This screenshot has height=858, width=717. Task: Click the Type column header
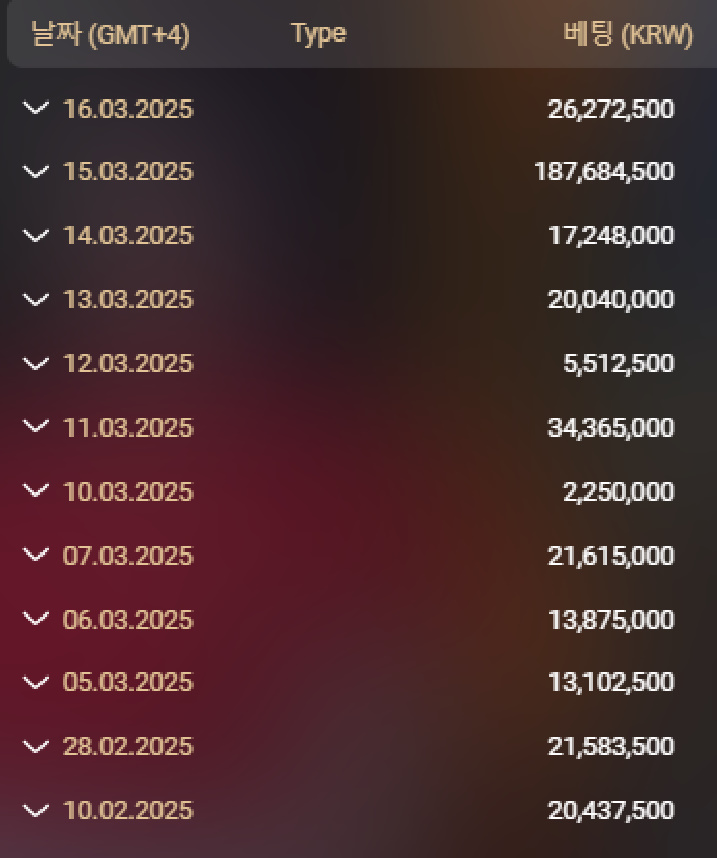pos(318,34)
